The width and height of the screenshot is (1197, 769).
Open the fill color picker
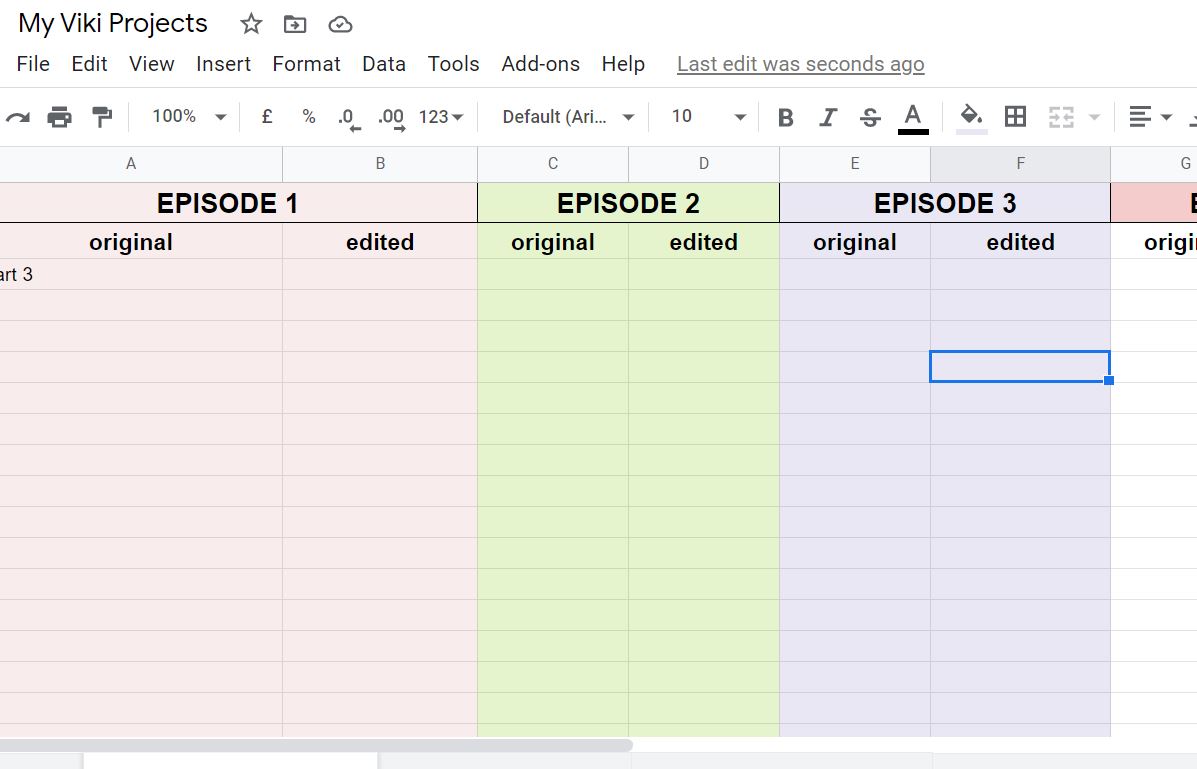pyautogui.click(x=971, y=117)
